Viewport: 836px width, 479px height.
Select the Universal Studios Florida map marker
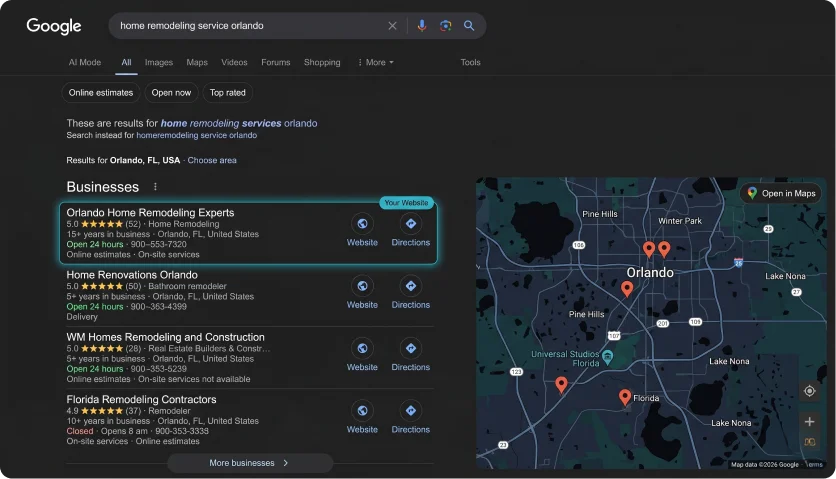607,357
